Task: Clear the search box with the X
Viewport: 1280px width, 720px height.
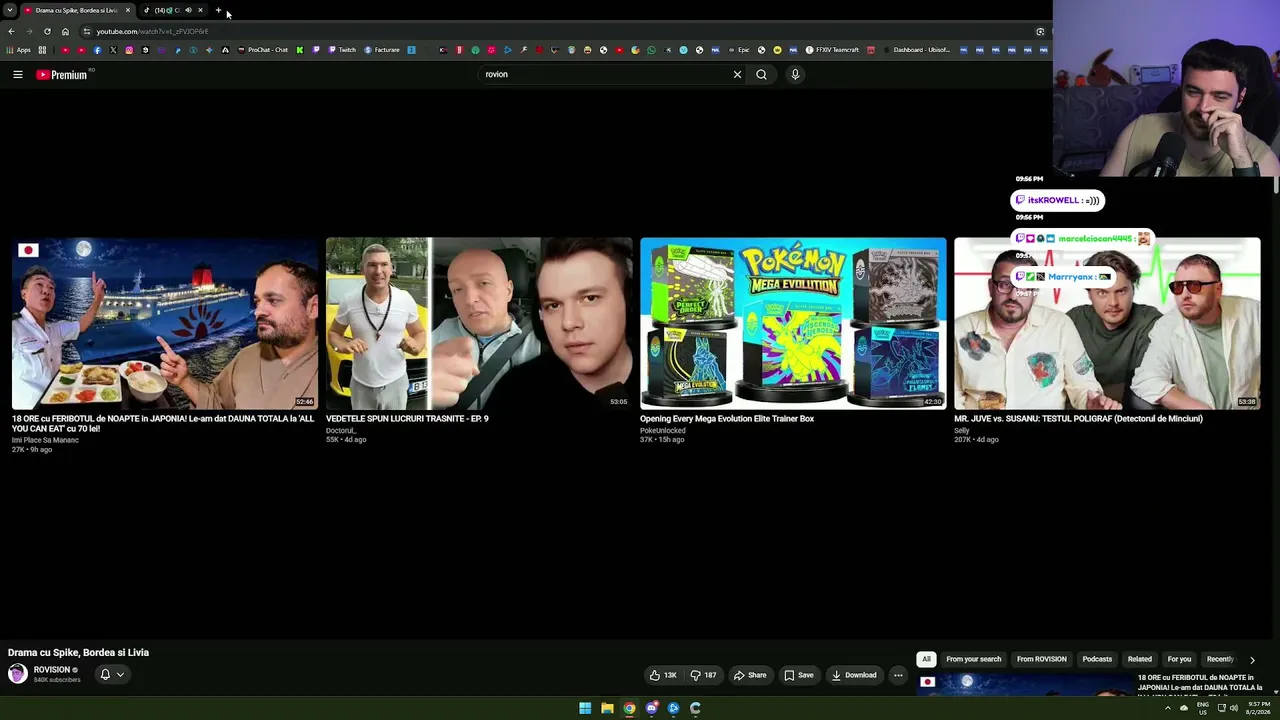Action: coord(737,74)
